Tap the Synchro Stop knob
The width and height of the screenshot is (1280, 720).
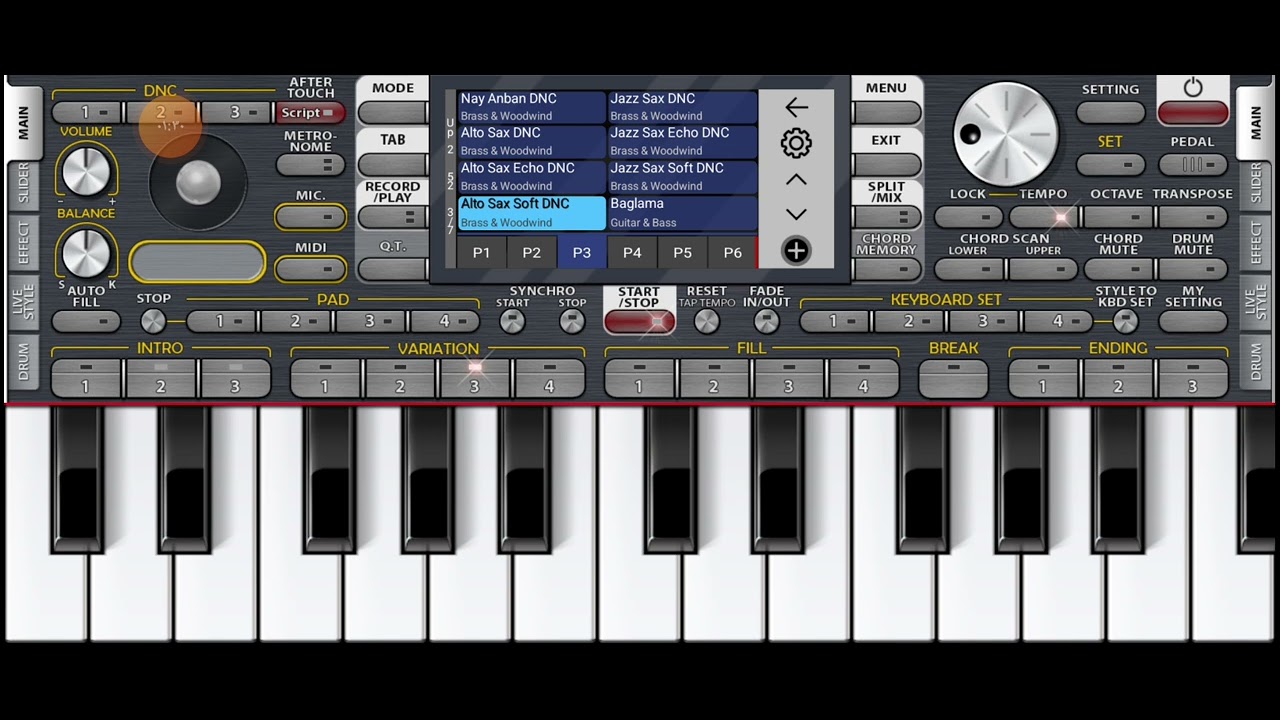tap(572, 321)
